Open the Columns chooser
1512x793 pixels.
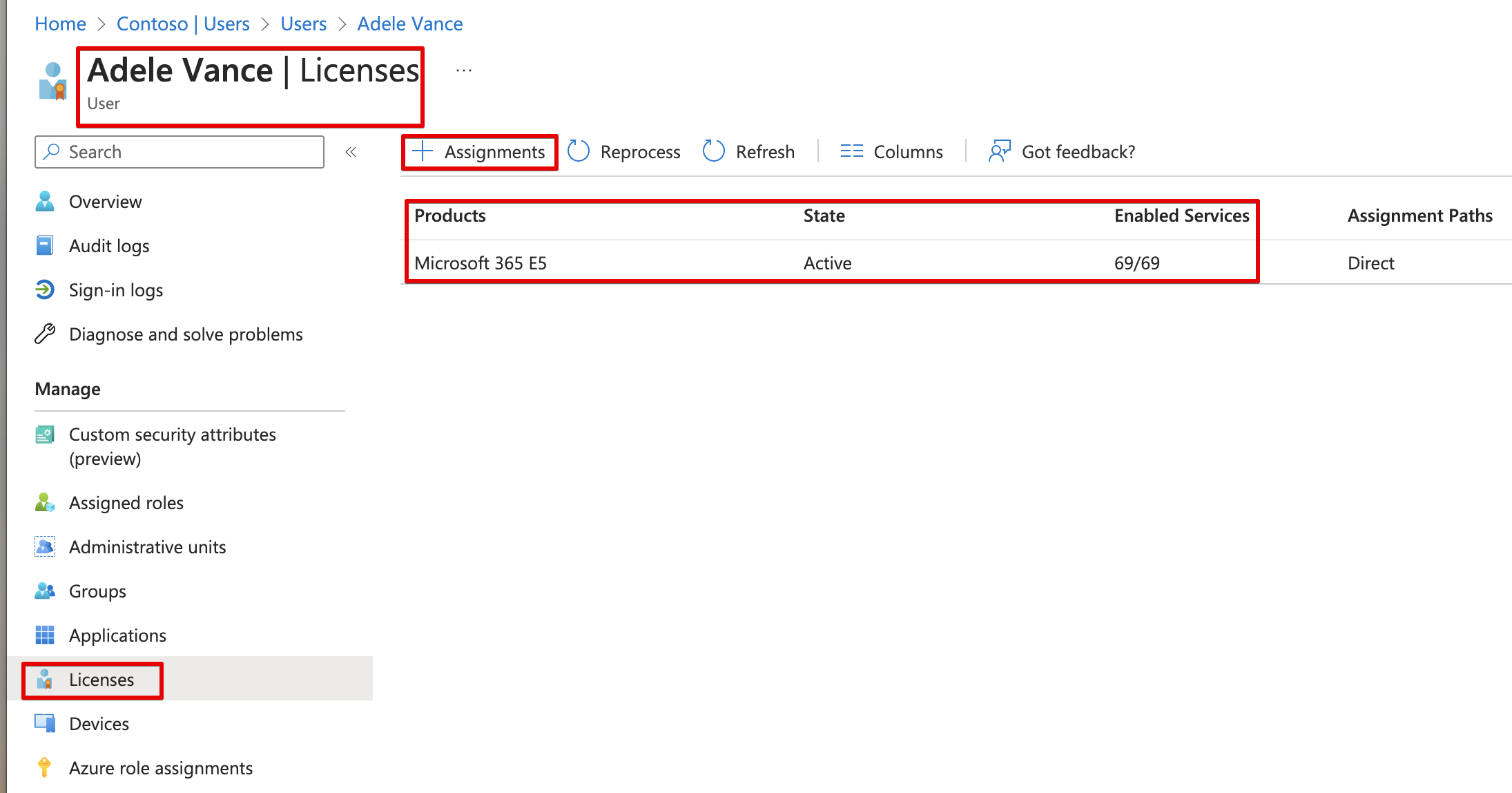[x=891, y=152]
